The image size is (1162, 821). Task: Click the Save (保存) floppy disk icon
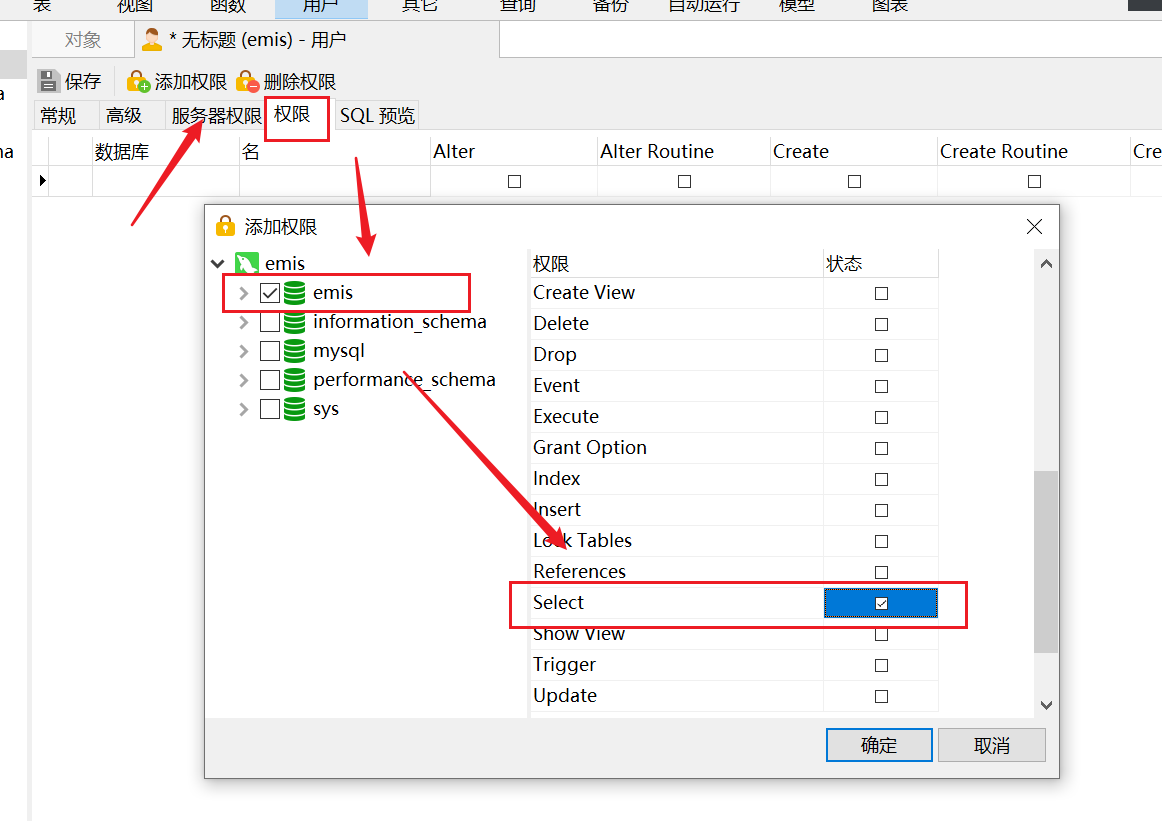pyautogui.click(x=48, y=81)
